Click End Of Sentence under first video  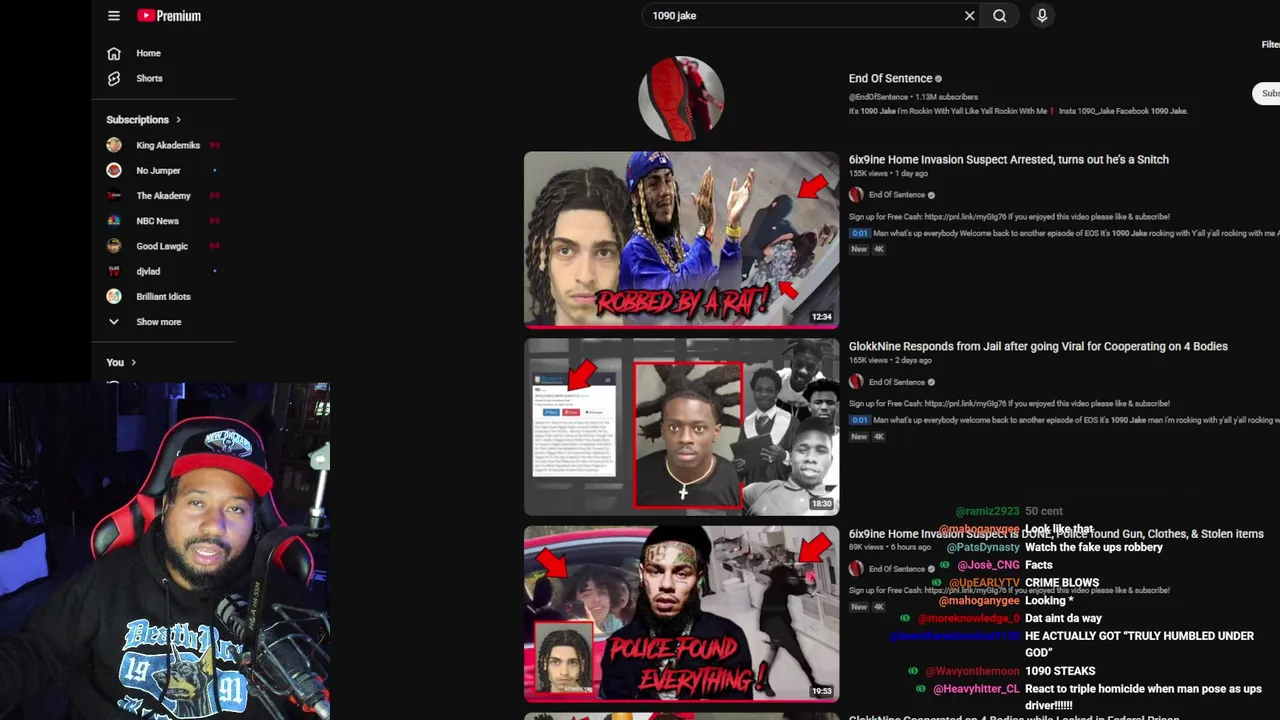(x=897, y=195)
